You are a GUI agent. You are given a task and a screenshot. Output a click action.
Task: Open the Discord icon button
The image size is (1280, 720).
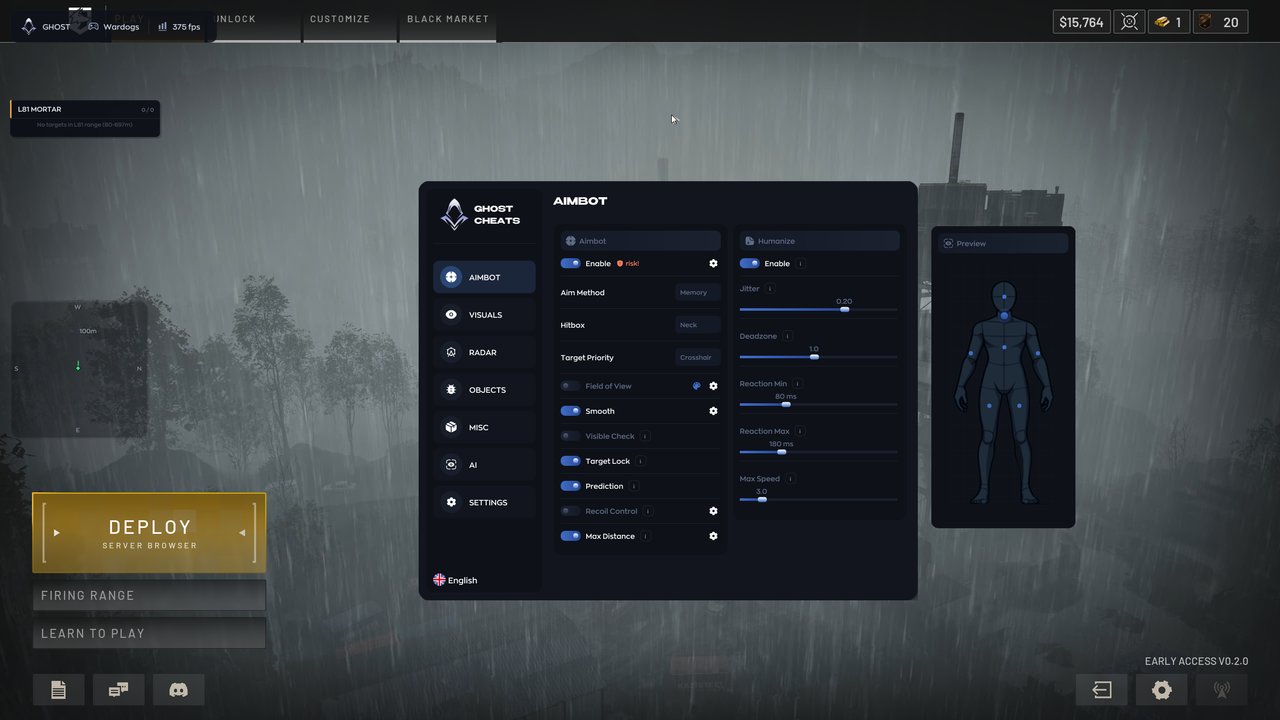tap(179, 690)
